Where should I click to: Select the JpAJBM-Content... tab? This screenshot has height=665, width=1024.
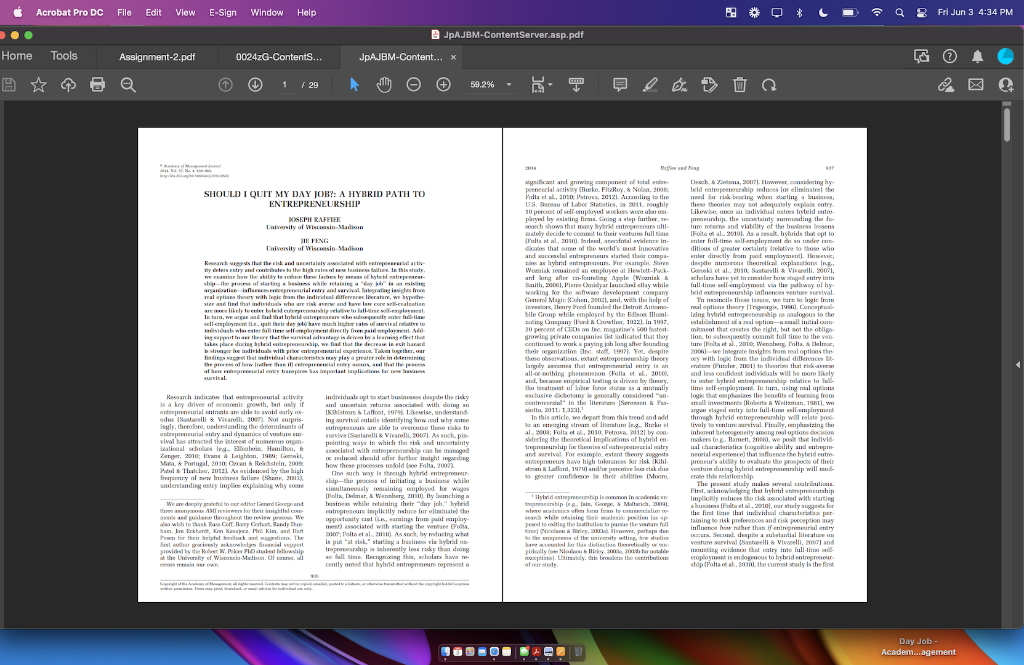click(400, 57)
